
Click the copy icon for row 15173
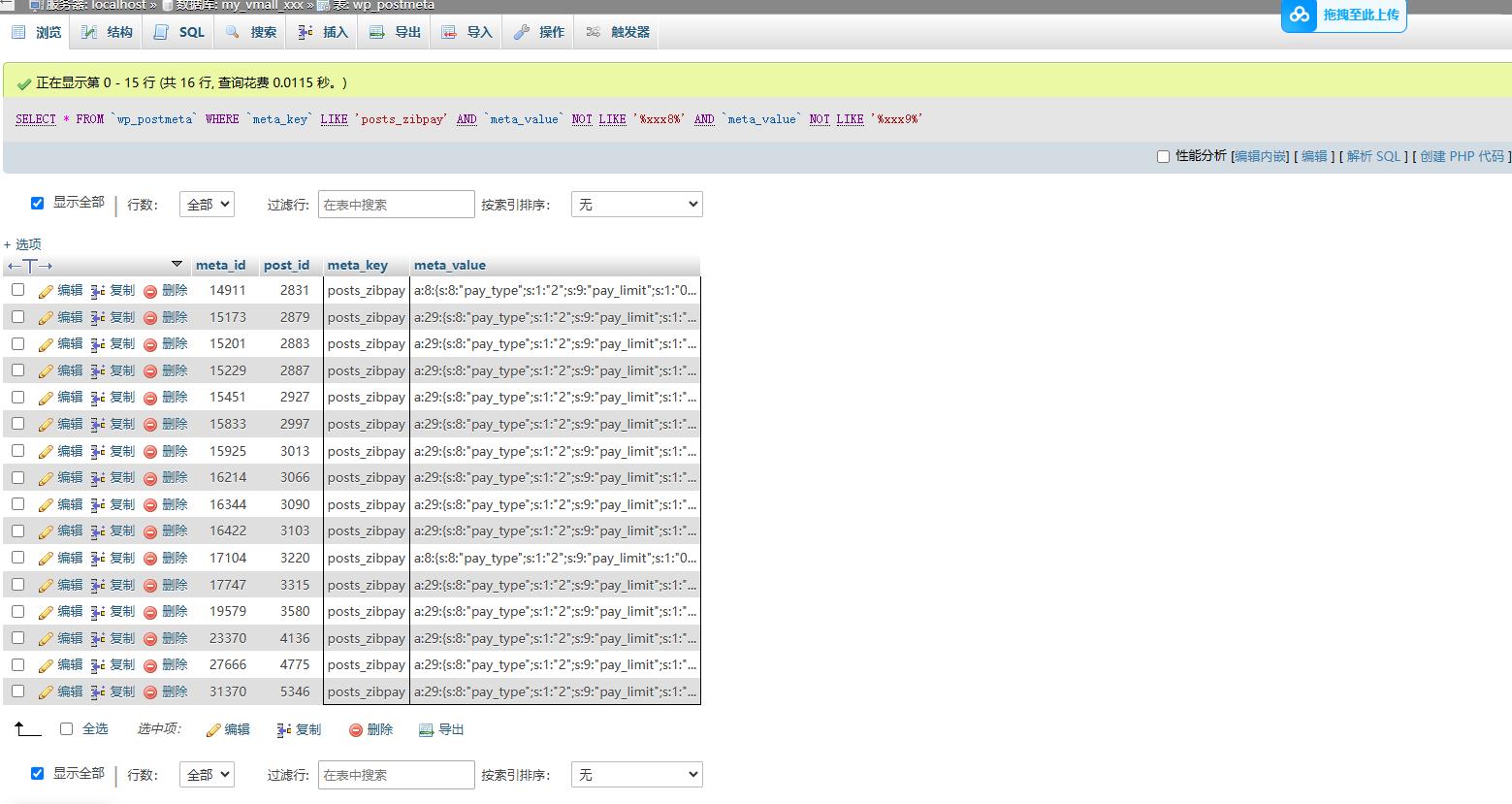pyautogui.click(x=98, y=318)
